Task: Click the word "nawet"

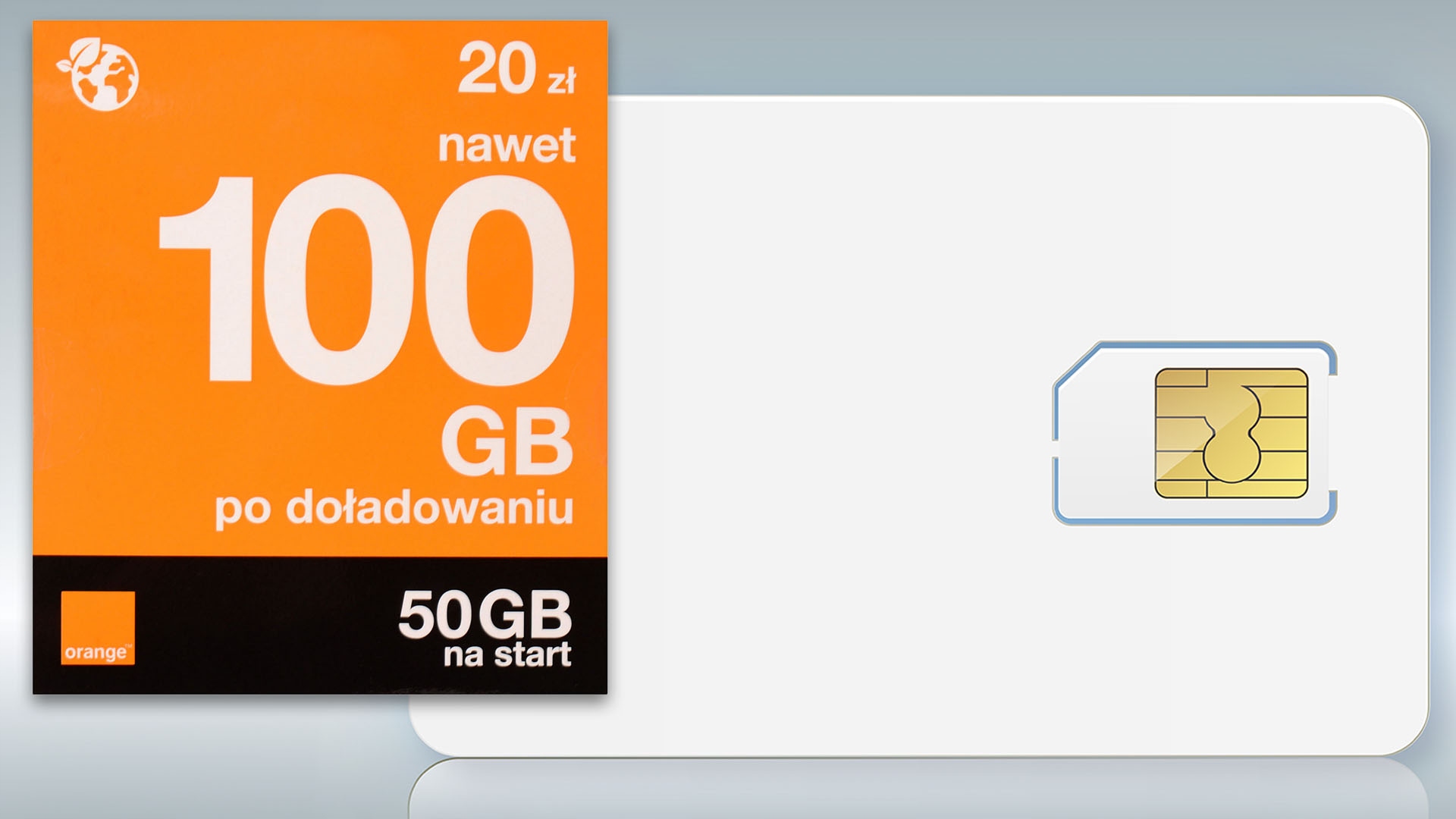Action: click(507, 146)
